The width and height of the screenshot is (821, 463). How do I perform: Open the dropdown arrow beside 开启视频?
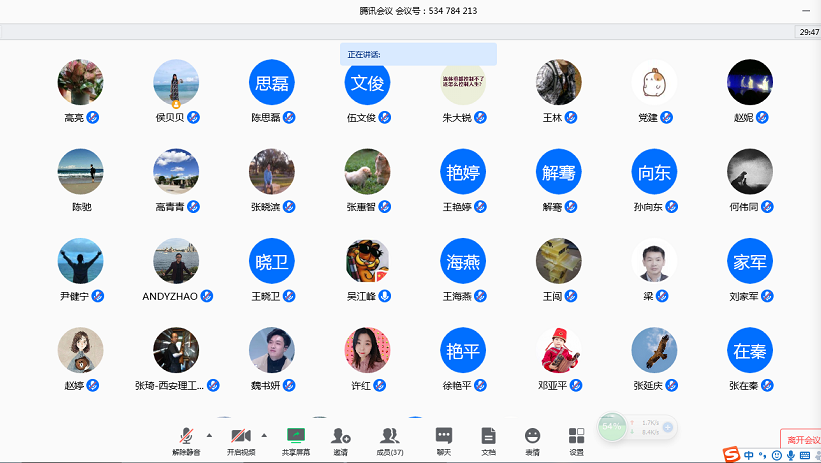coord(264,435)
